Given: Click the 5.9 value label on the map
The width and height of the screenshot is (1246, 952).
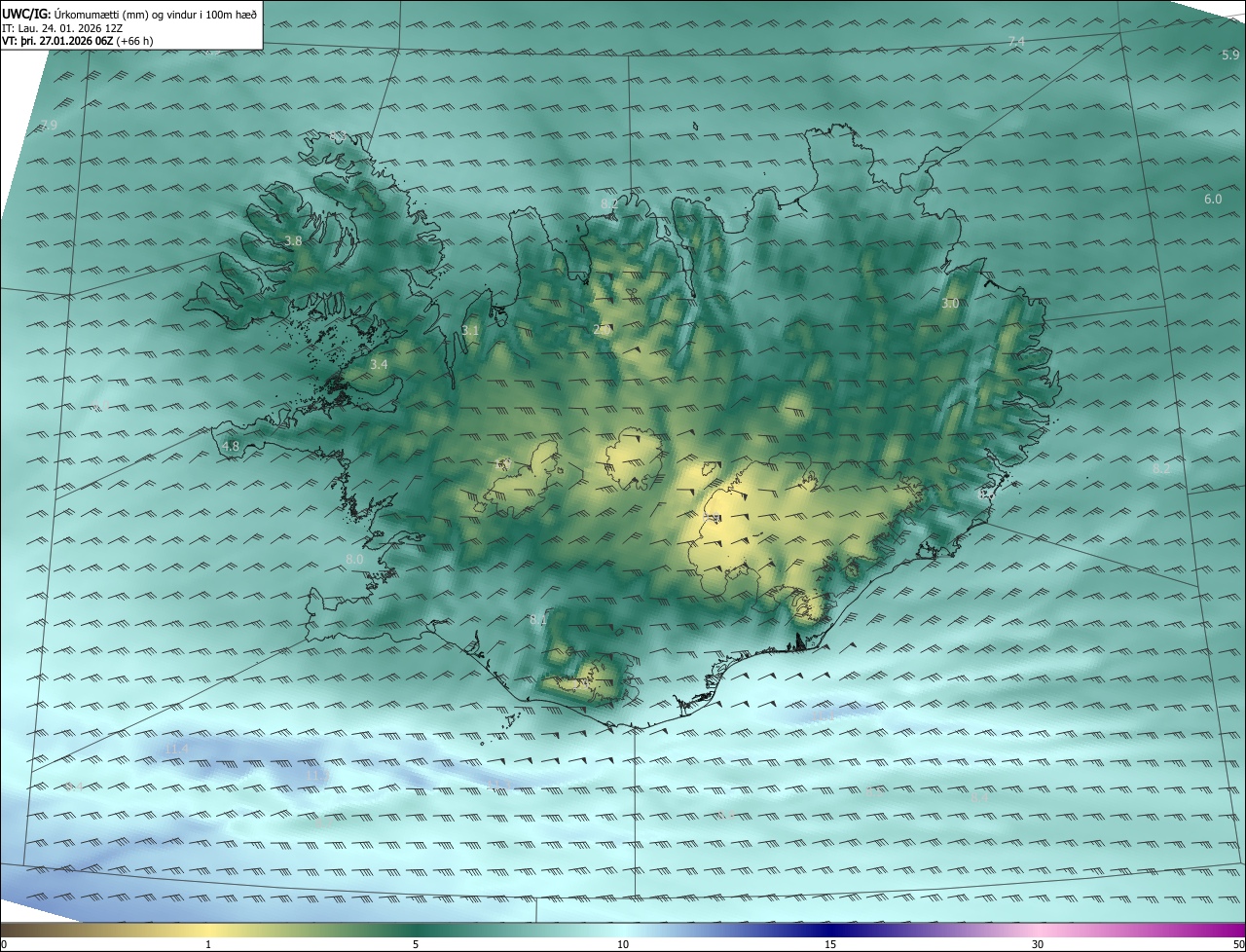Looking at the screenshot, I should [1230, 55].
